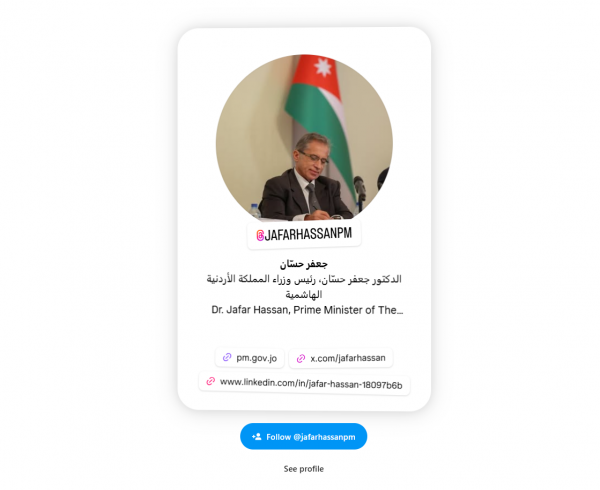Viewport: 600px width, 490px height.
Task: Expand the truncated bio at the ellipsis
Action: pyautogui.click(x=400, y=311)
